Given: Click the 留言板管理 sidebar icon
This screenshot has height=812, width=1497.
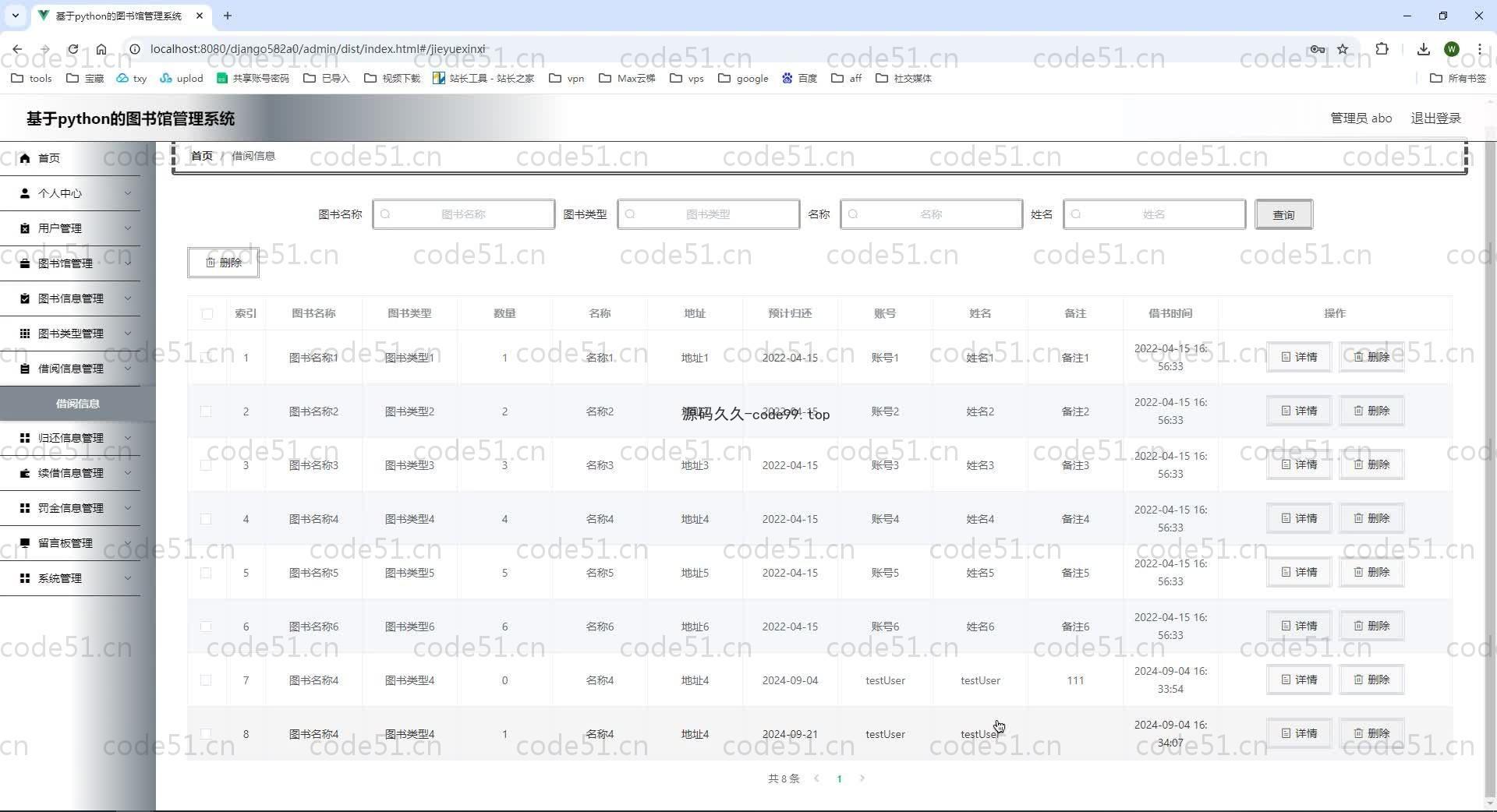Looking at the screenshot, I should 25,543.
